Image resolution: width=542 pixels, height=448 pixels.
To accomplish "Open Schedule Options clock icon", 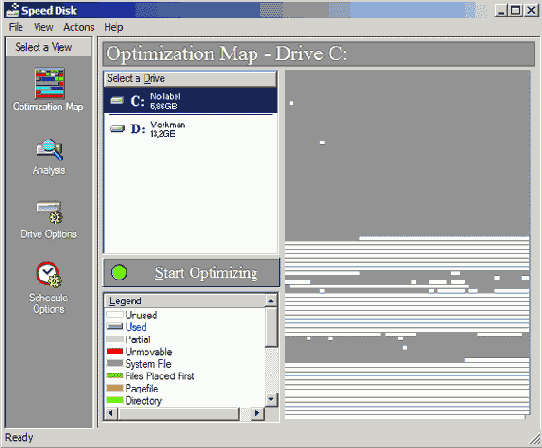I will pyautogui.click(x=49, y=274).
